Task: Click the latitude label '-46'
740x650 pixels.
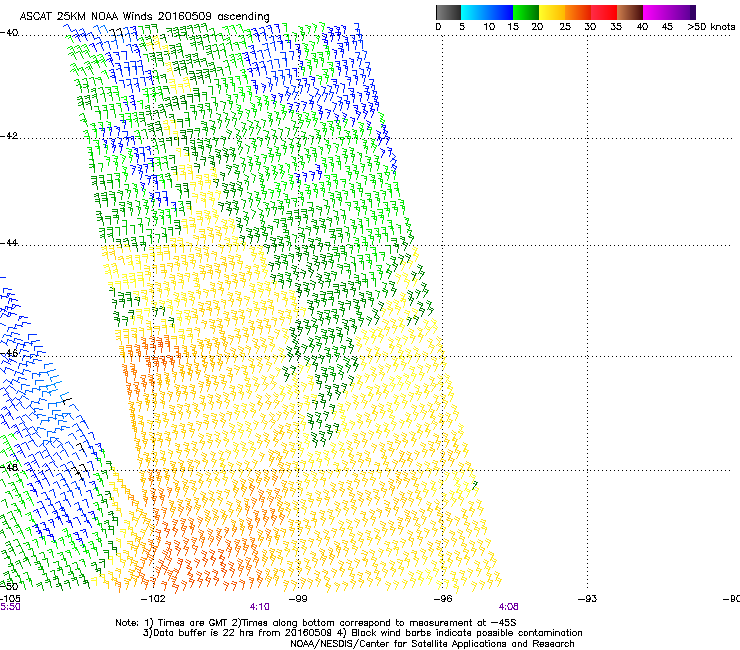Action: (9, 354)
